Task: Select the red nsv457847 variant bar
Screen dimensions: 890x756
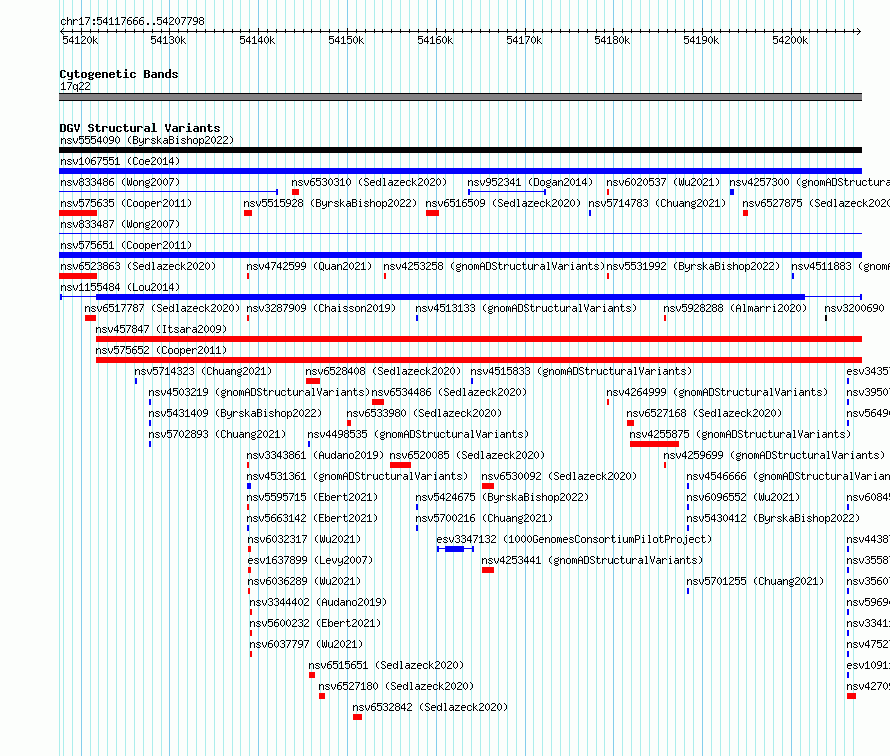Action: pos(479,339)
